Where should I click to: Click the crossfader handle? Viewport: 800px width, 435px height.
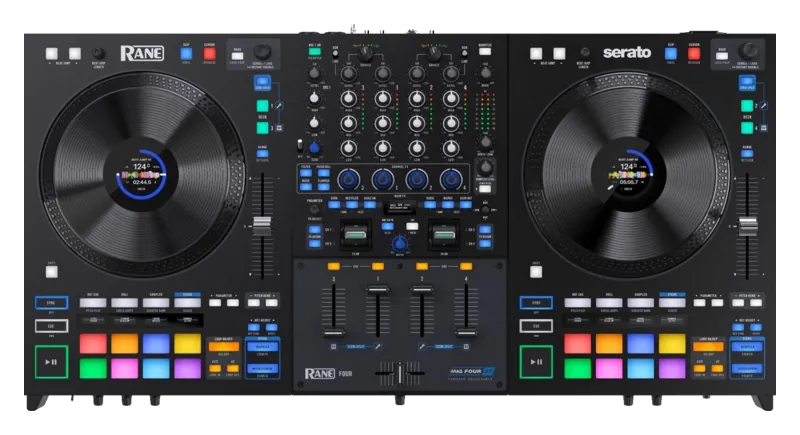point(400,373)
